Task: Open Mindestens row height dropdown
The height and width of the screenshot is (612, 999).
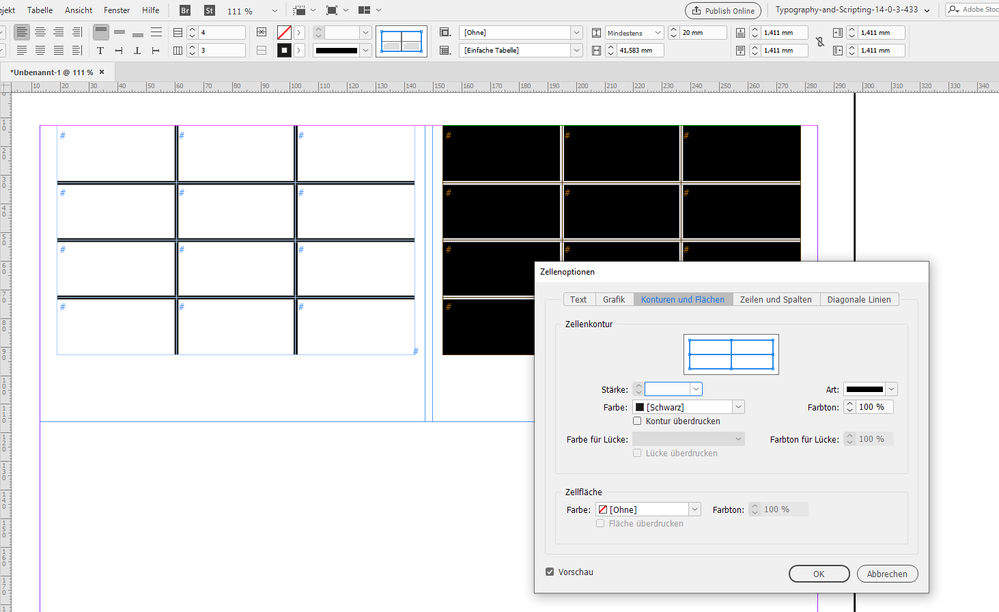Action: point(634,32)
